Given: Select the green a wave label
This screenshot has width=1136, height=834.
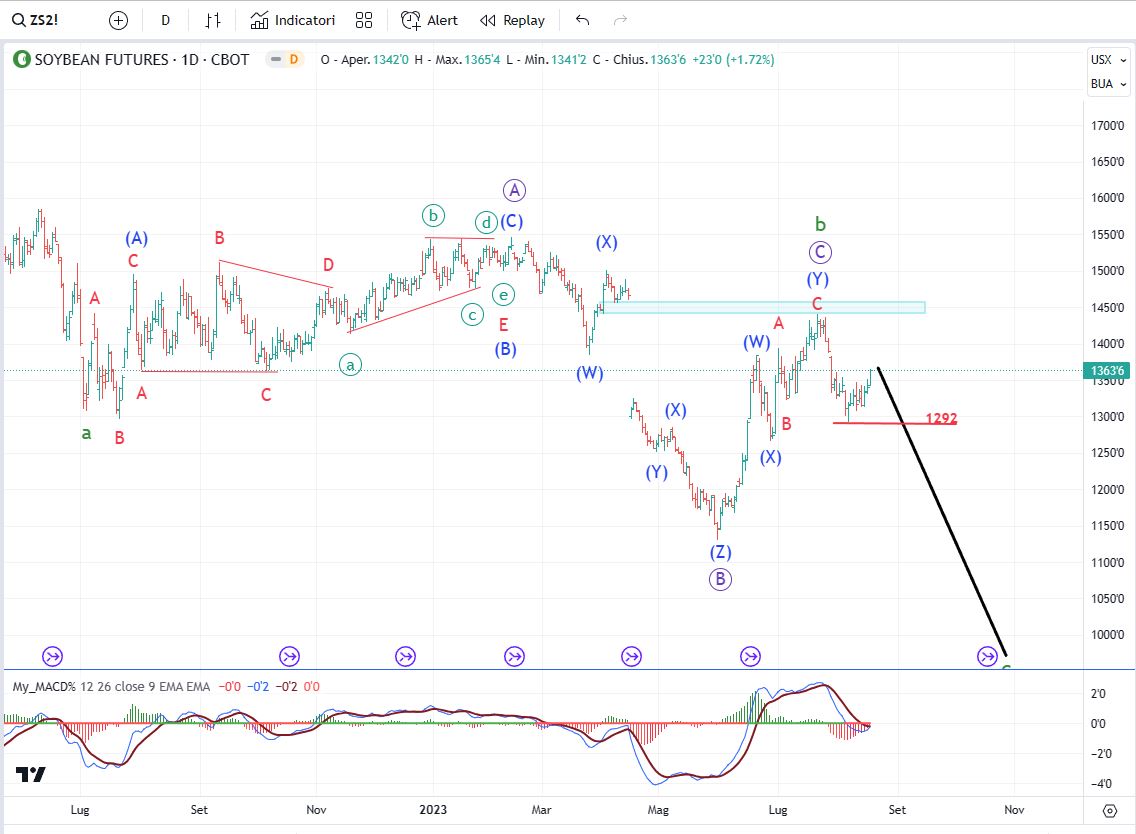Looking at the screenshot, I should (x=86, y=433).
